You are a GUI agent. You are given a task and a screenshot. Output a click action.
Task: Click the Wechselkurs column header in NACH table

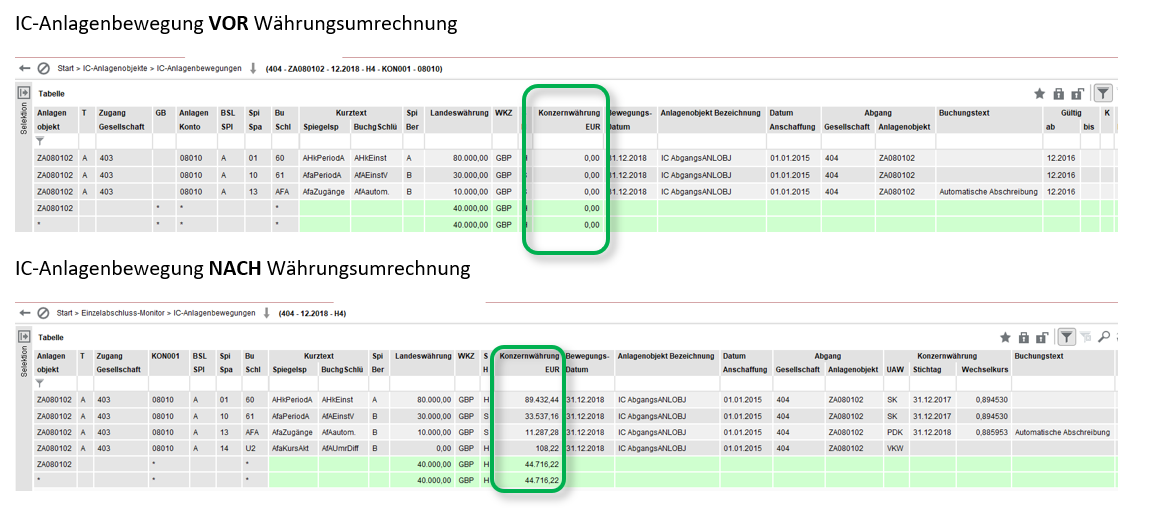point(982,368)
